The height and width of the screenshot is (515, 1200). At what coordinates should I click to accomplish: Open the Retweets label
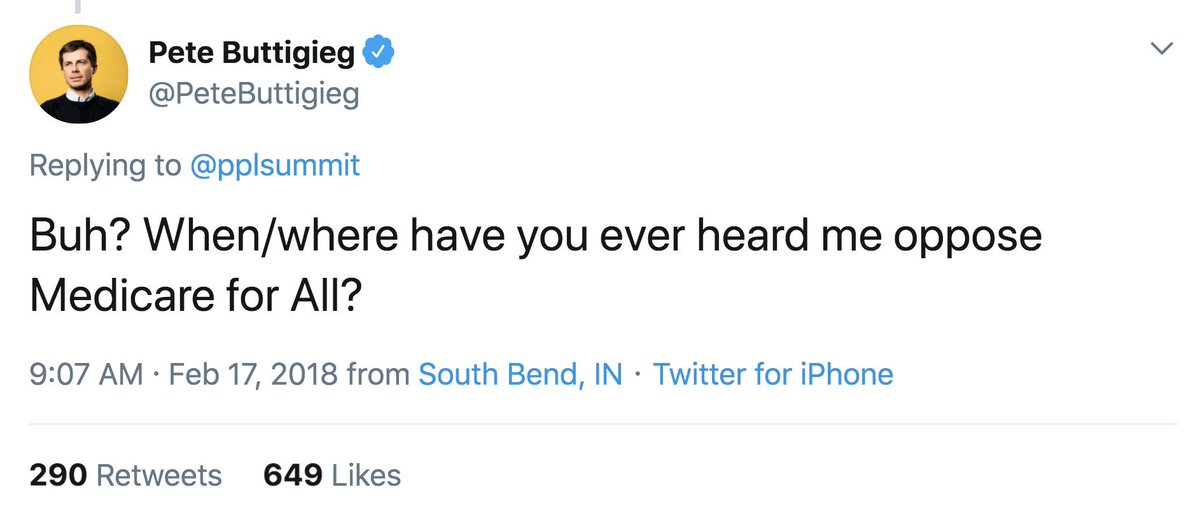(160, 475)
